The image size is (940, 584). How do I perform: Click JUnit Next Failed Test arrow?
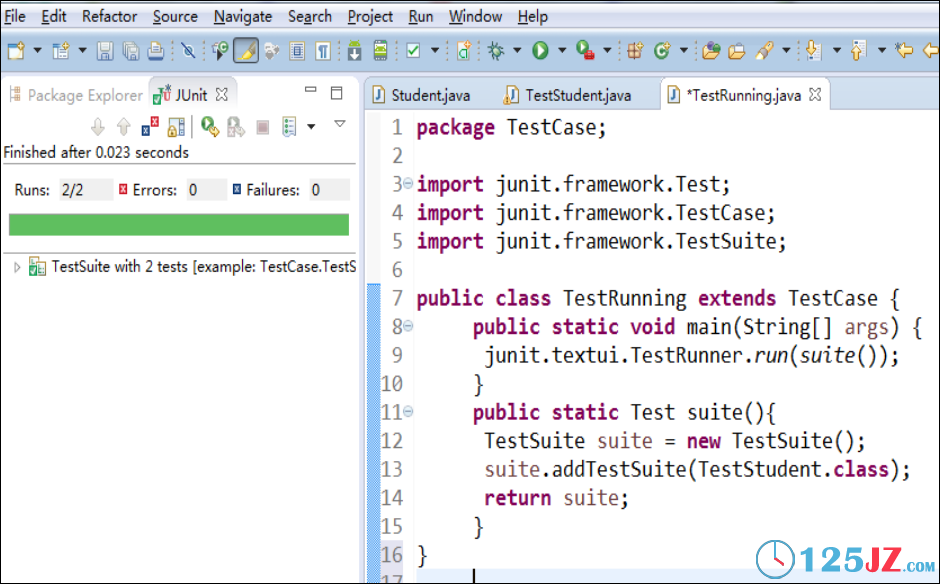98,127
